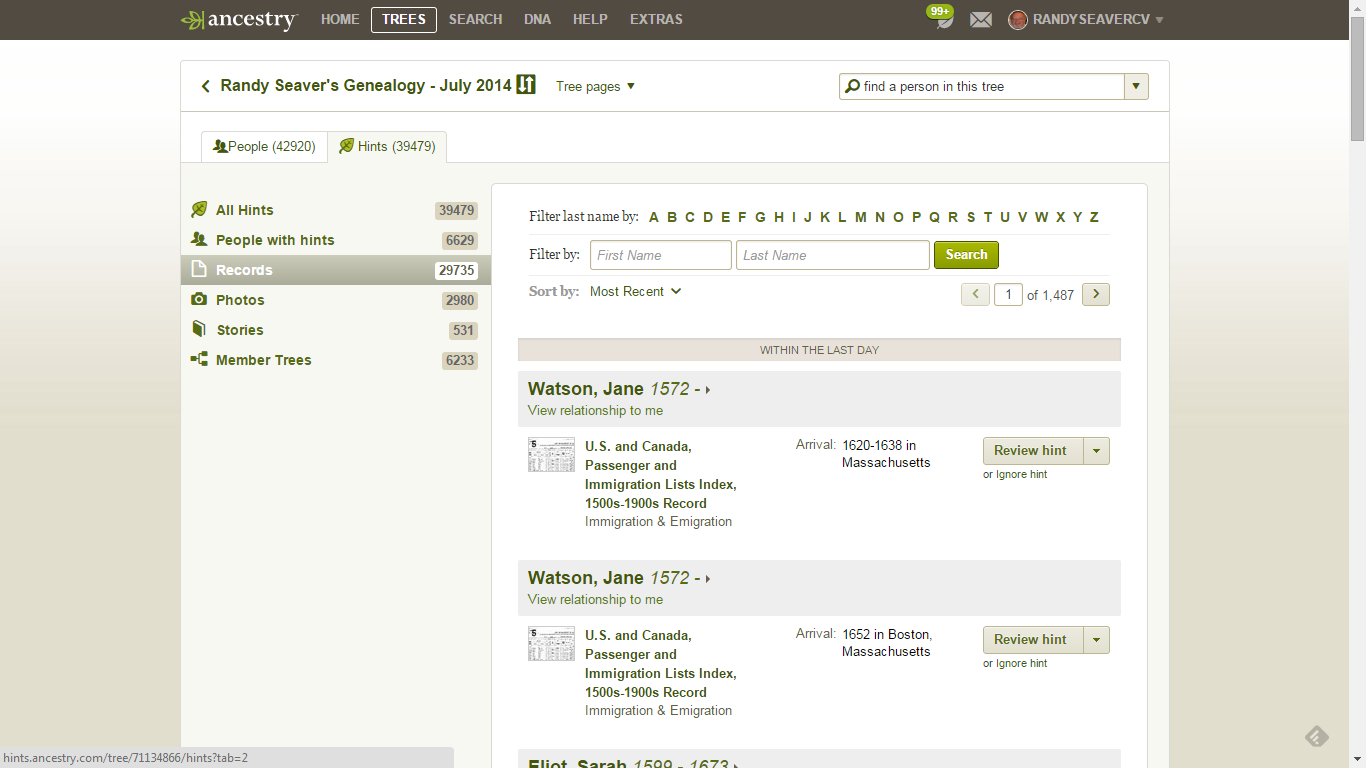Select the Records document icon in sidebar
The image size is (1366, 768).
(x=199, y=269)
